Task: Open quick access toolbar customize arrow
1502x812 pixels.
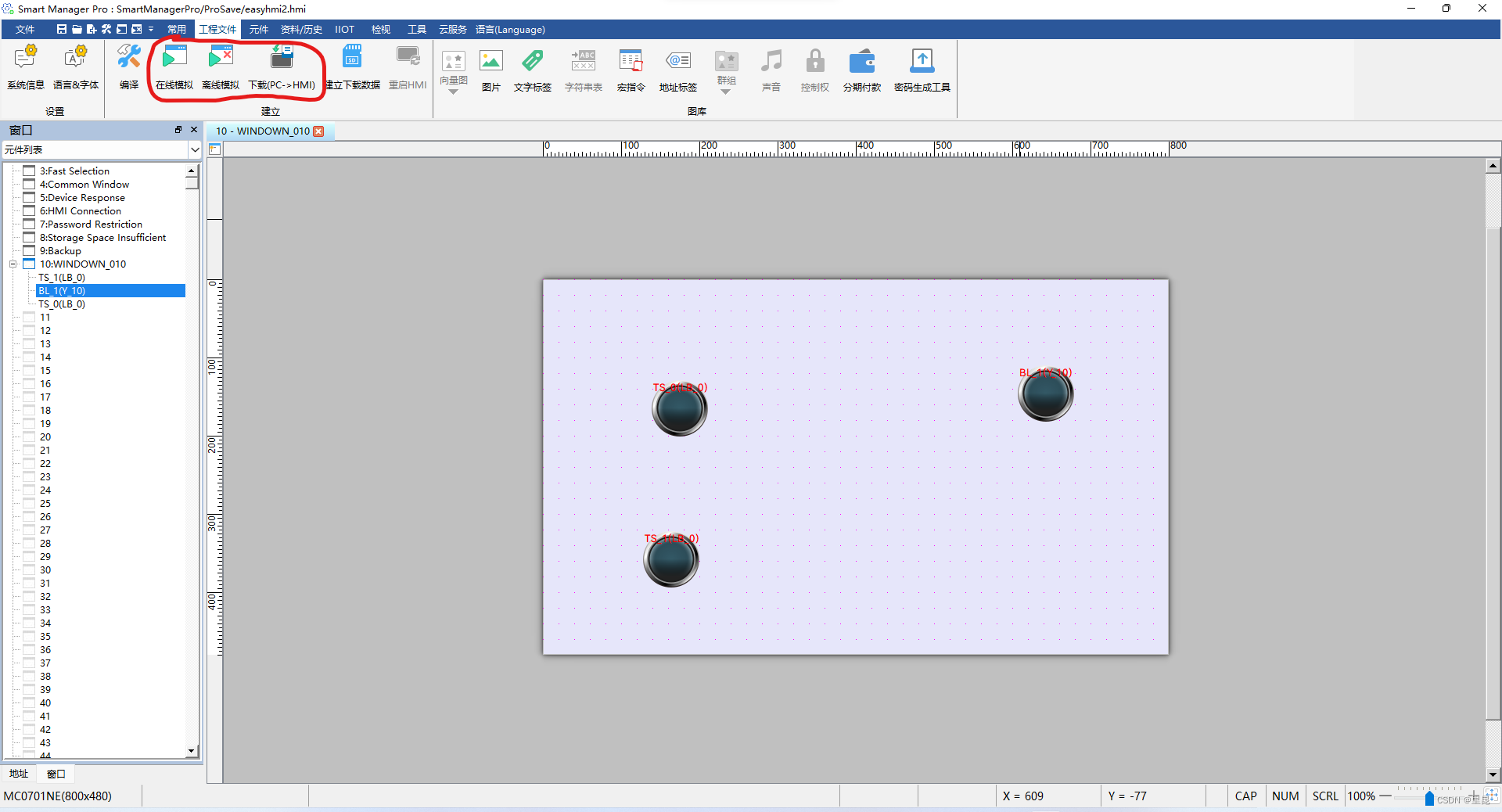Action: tap(151, 29)
